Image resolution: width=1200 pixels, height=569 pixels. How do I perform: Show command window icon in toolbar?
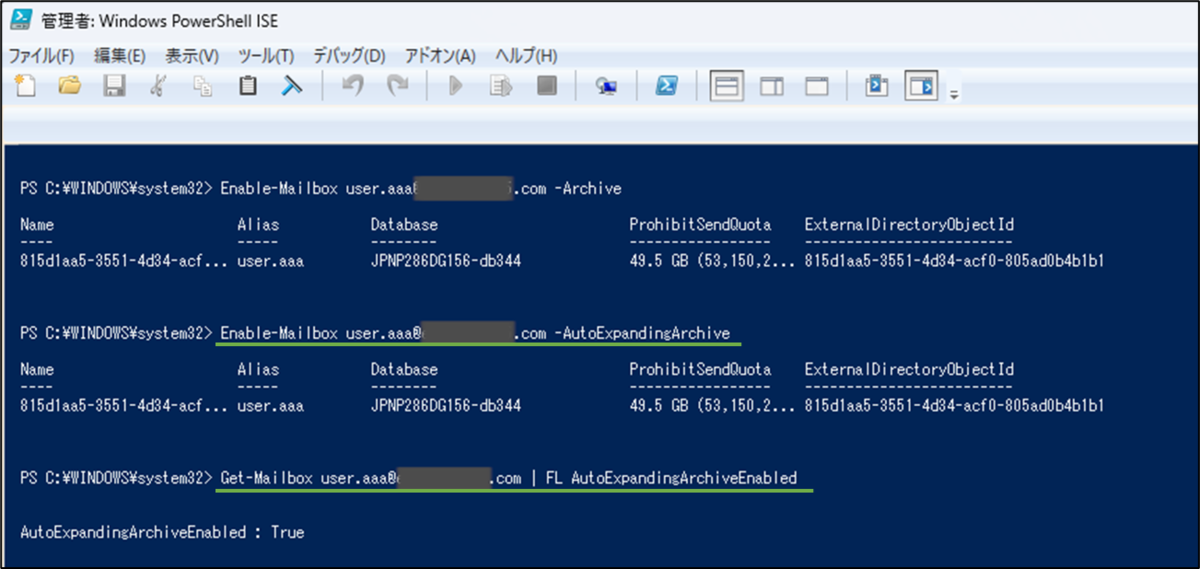pyautogui.click(x=877, y=86)
